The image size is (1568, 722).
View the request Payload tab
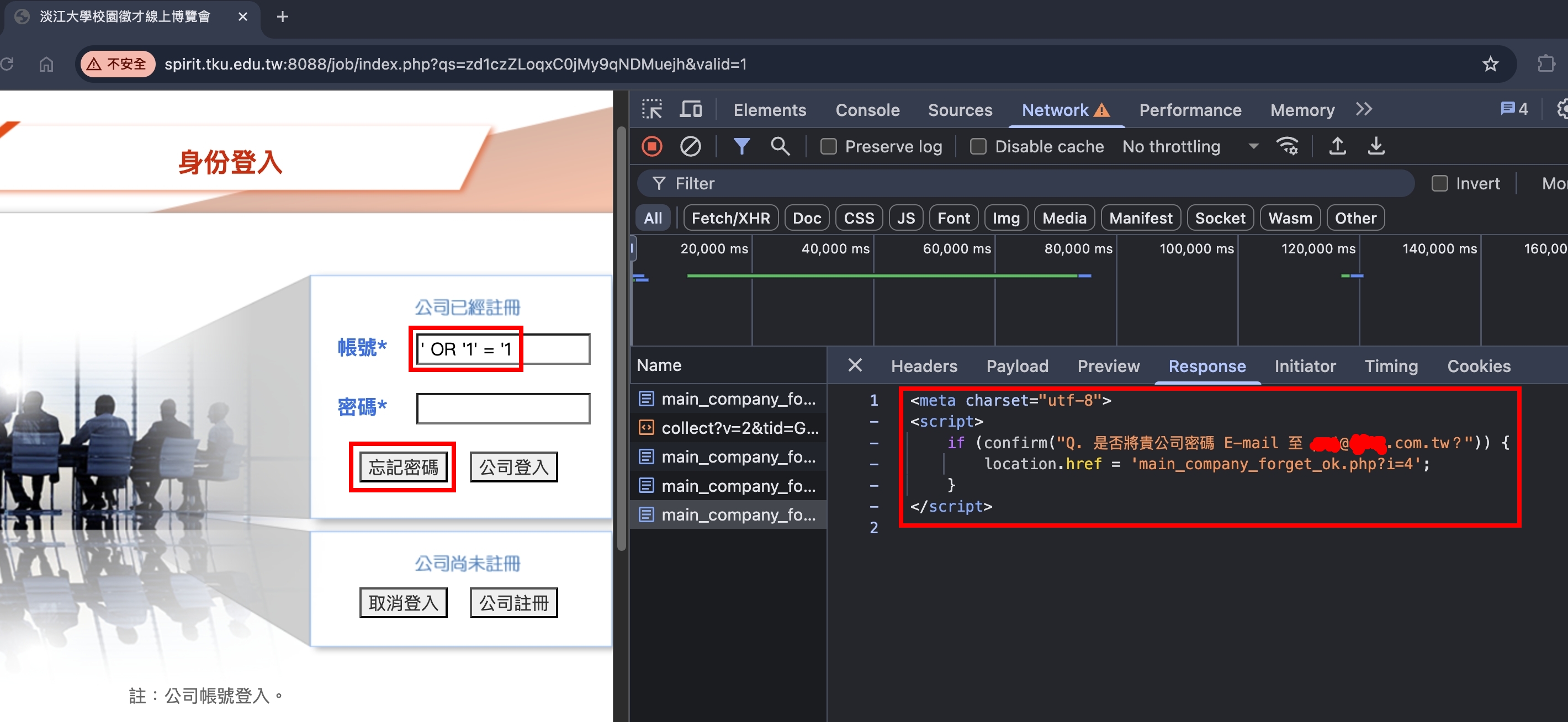pyautogui.click(x=1017, y=366)
